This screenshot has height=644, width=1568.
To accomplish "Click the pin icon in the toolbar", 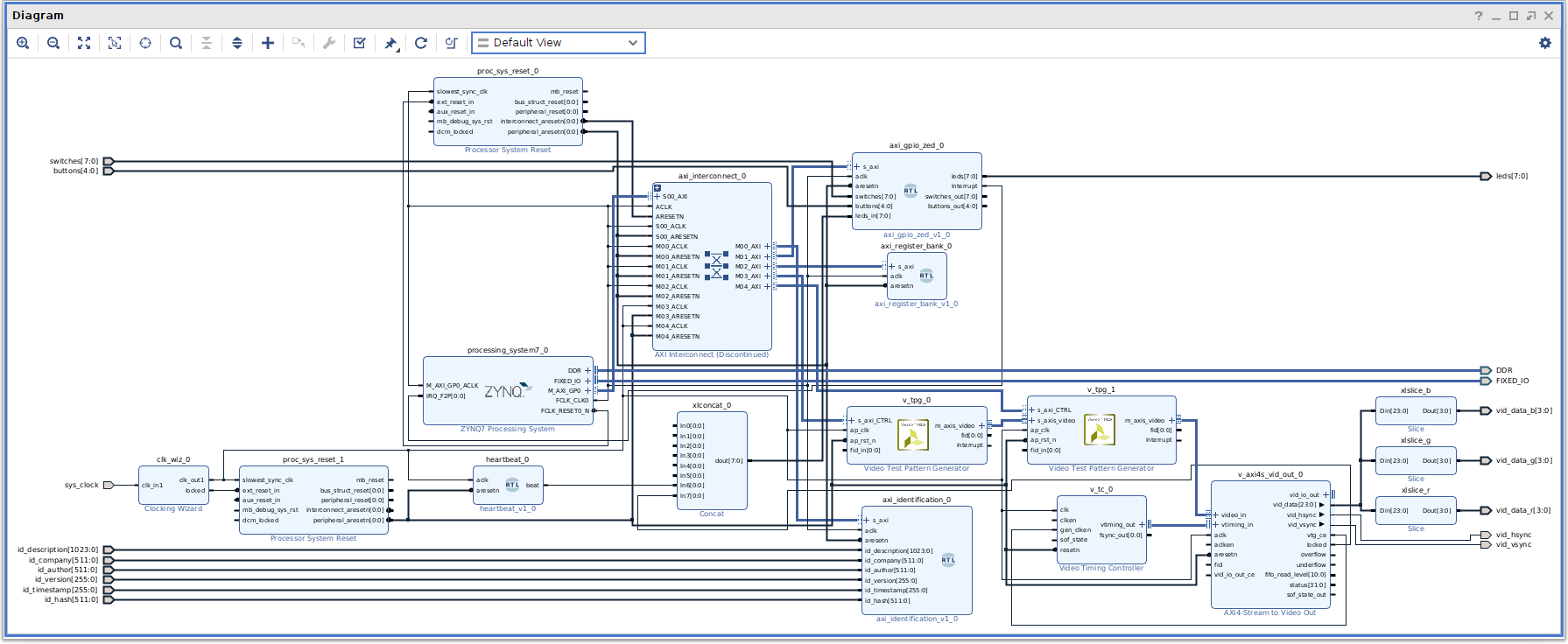I will [390, 43].
